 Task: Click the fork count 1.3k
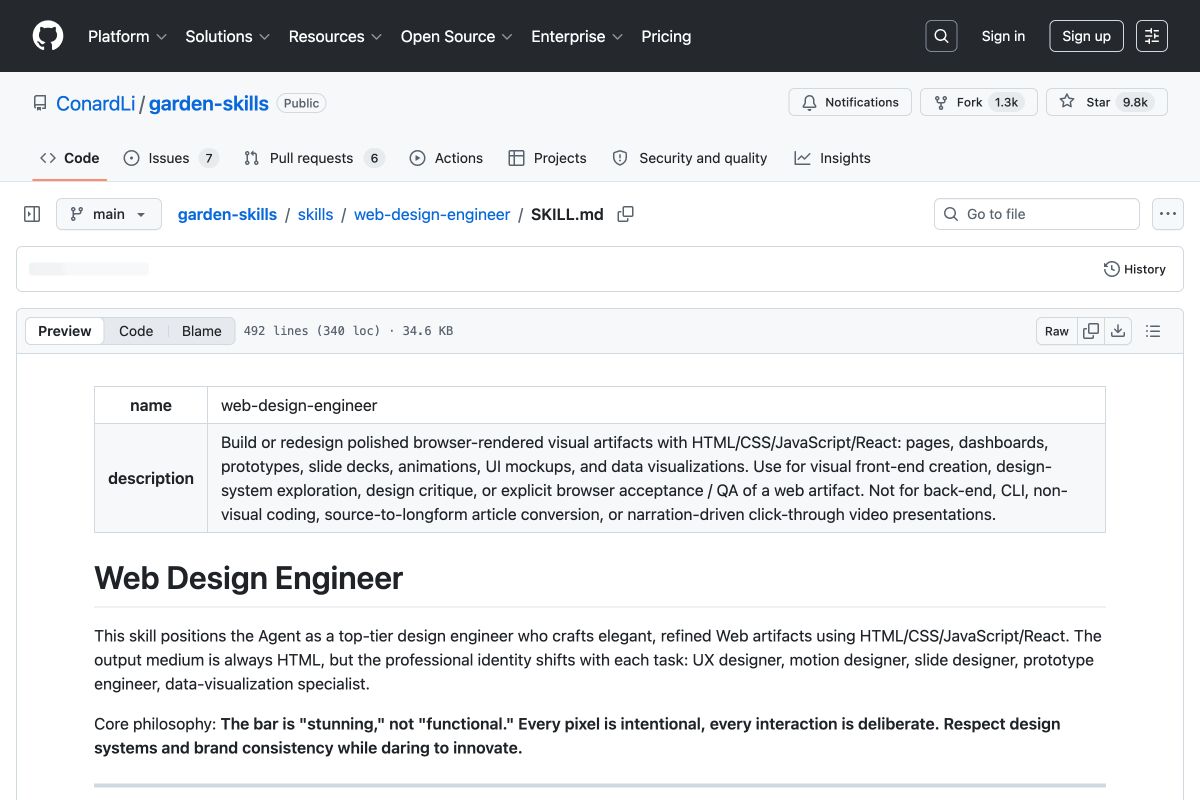pos(1006,102)
